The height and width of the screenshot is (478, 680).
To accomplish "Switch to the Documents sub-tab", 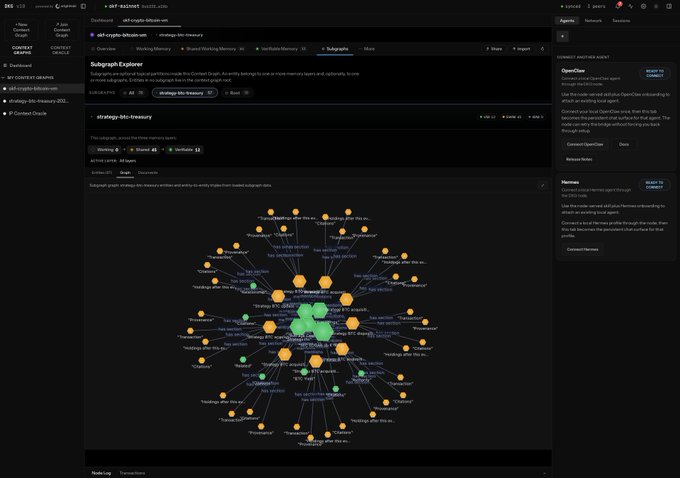I will coord(148,173).
